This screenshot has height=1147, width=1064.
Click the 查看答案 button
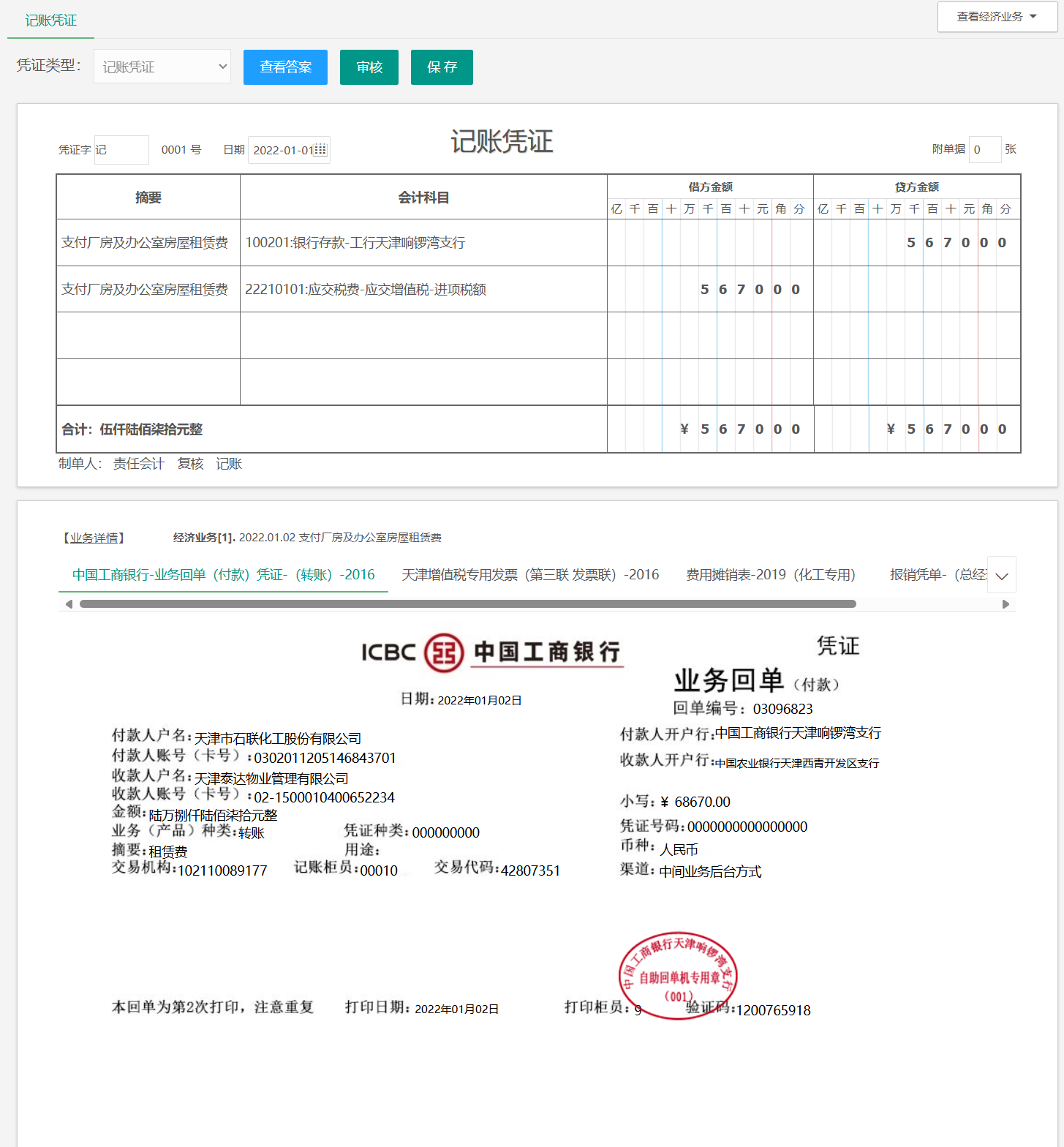(285, 67)
